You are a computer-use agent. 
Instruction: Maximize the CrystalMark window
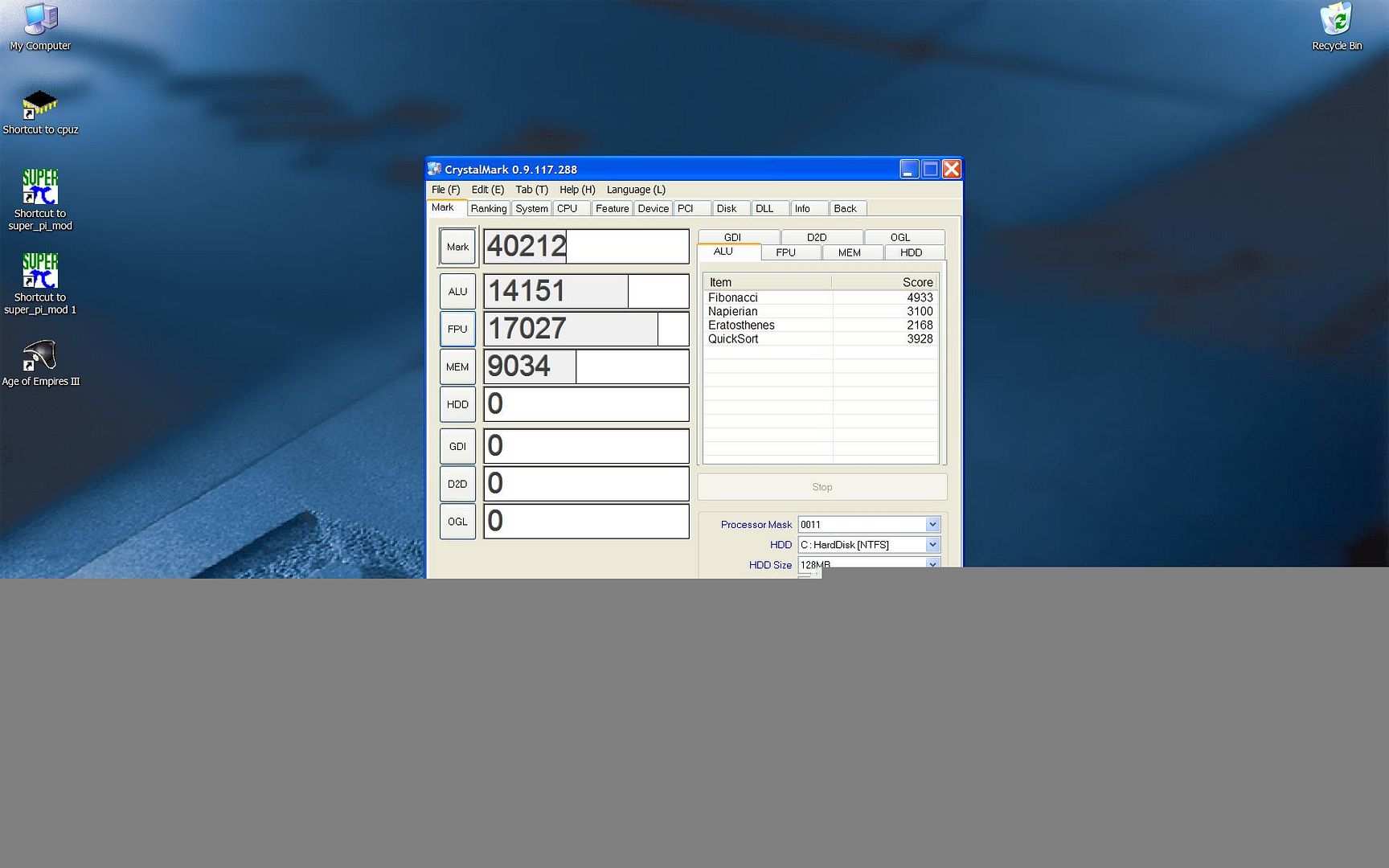tap(930, 169)
